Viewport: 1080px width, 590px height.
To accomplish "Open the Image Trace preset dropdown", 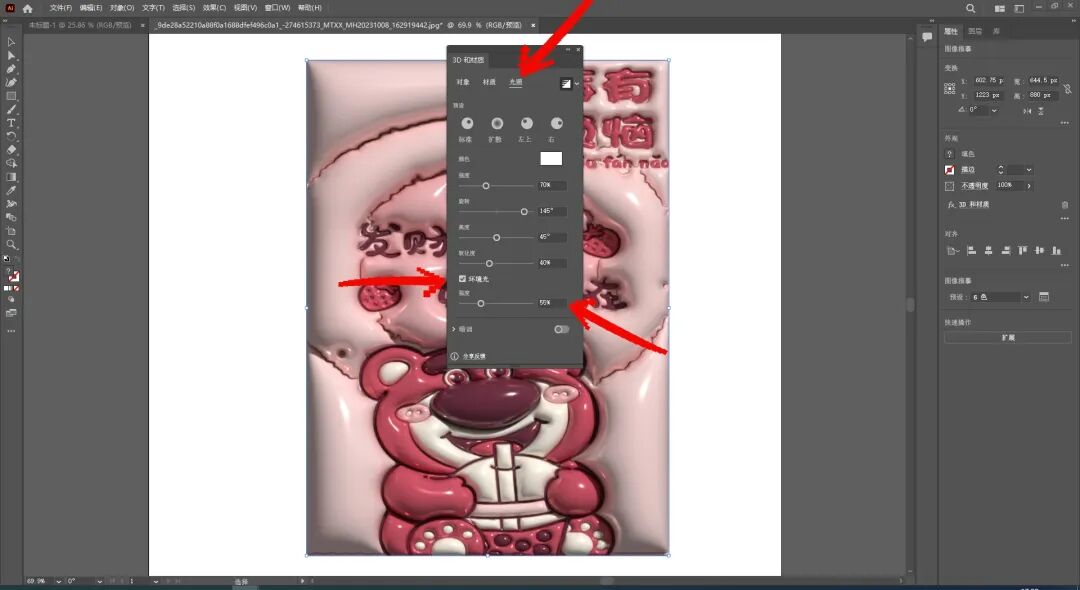I will click(x=1026, y=297).
